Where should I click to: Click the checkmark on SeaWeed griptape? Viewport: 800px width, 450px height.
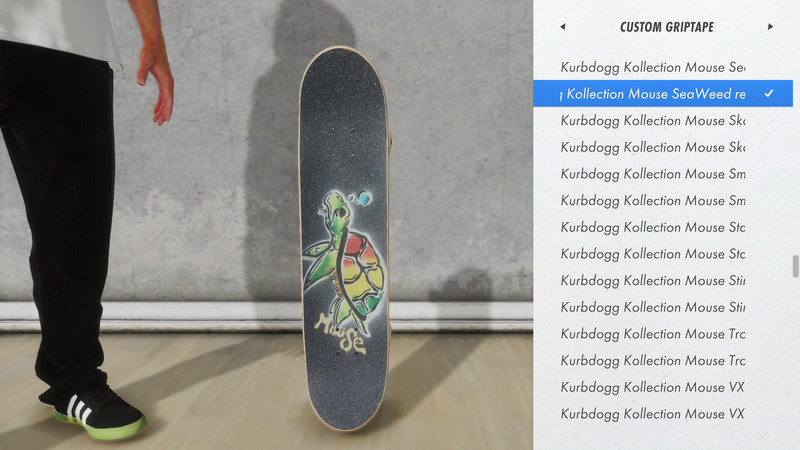click(769, 93)
